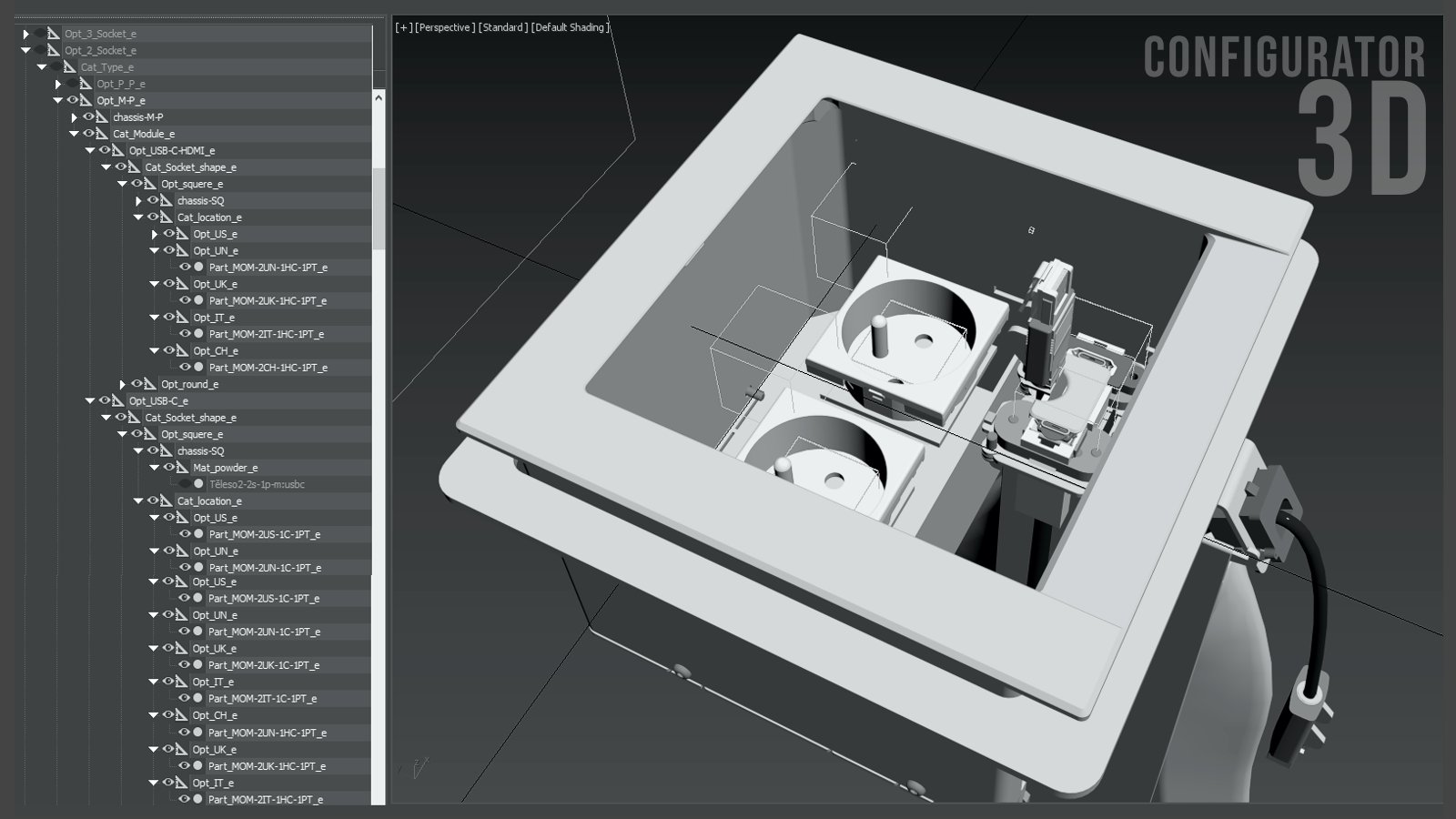Open the Perspective viewport menu

click(444, 27)
